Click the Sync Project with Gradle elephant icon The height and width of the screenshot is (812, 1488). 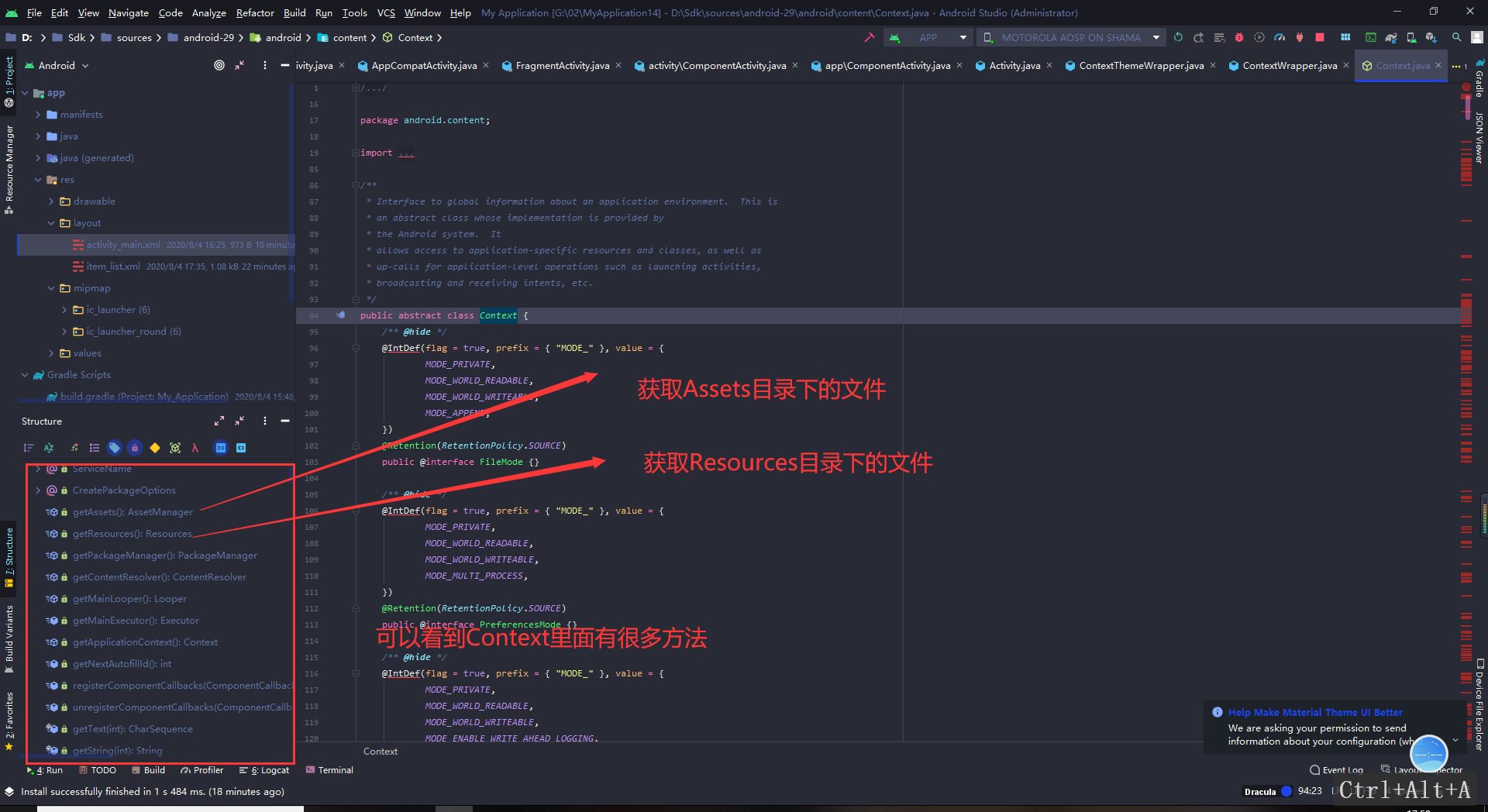point(1391,37)
